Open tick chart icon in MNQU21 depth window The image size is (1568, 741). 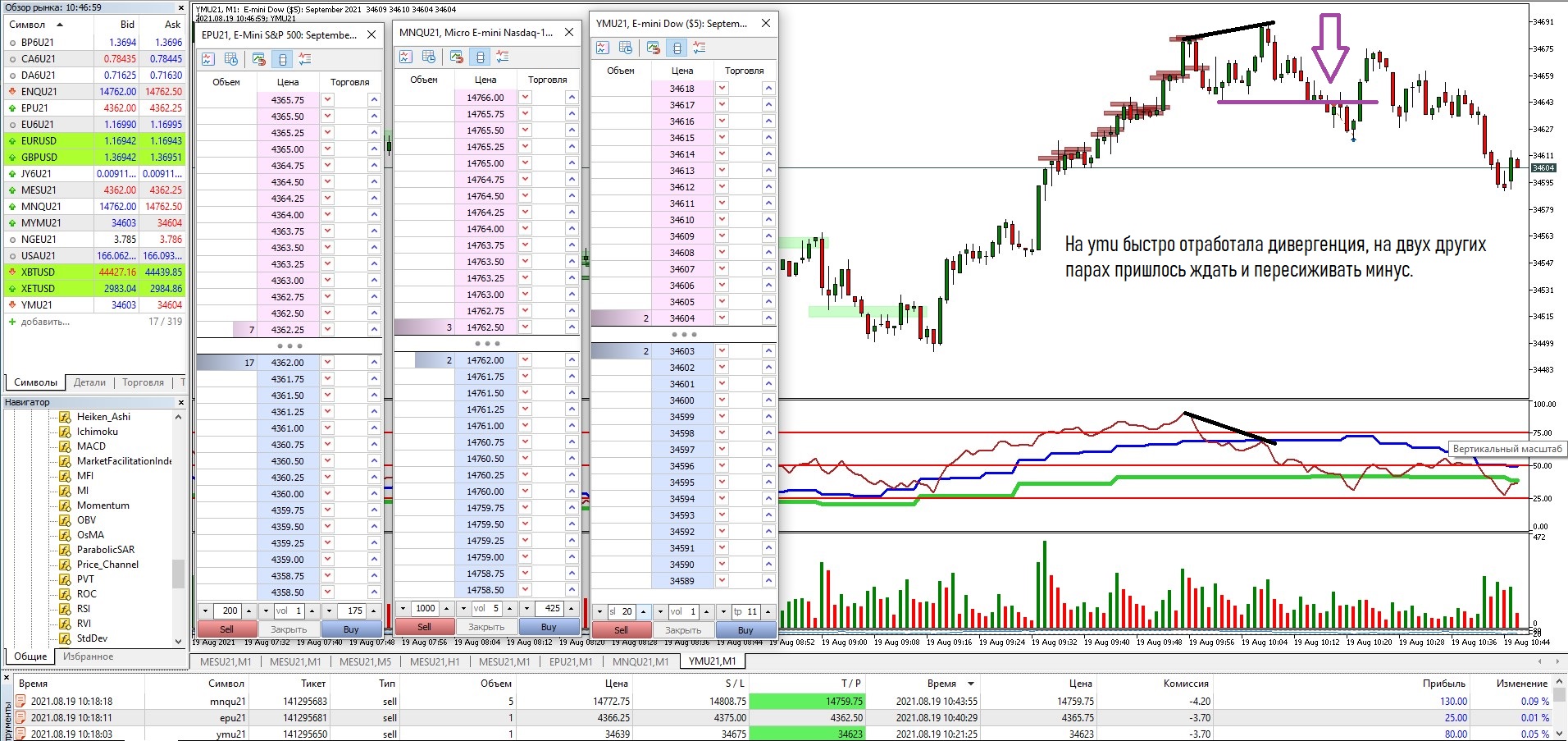406,57
